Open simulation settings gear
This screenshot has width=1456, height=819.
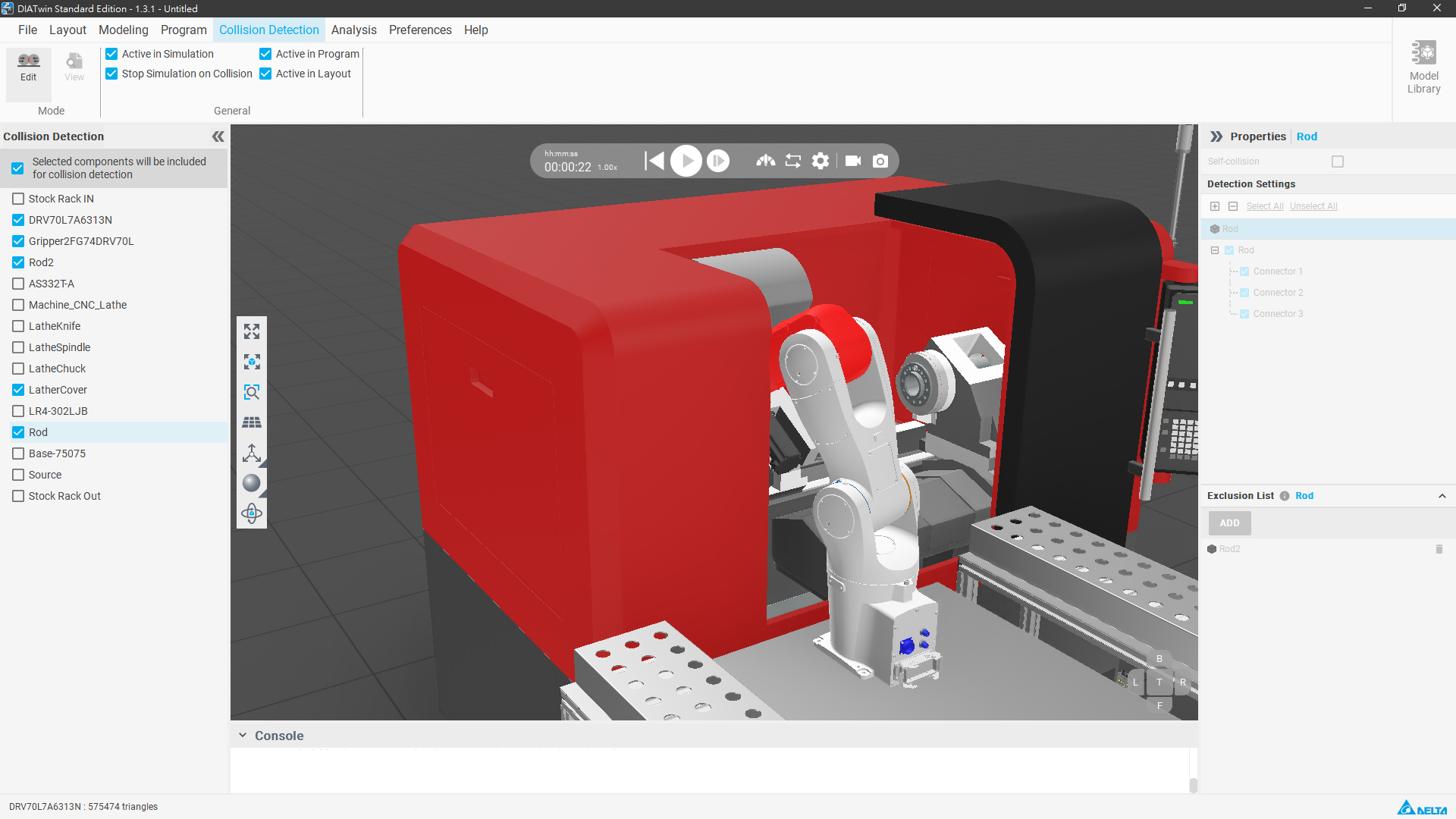coord(821,161)
